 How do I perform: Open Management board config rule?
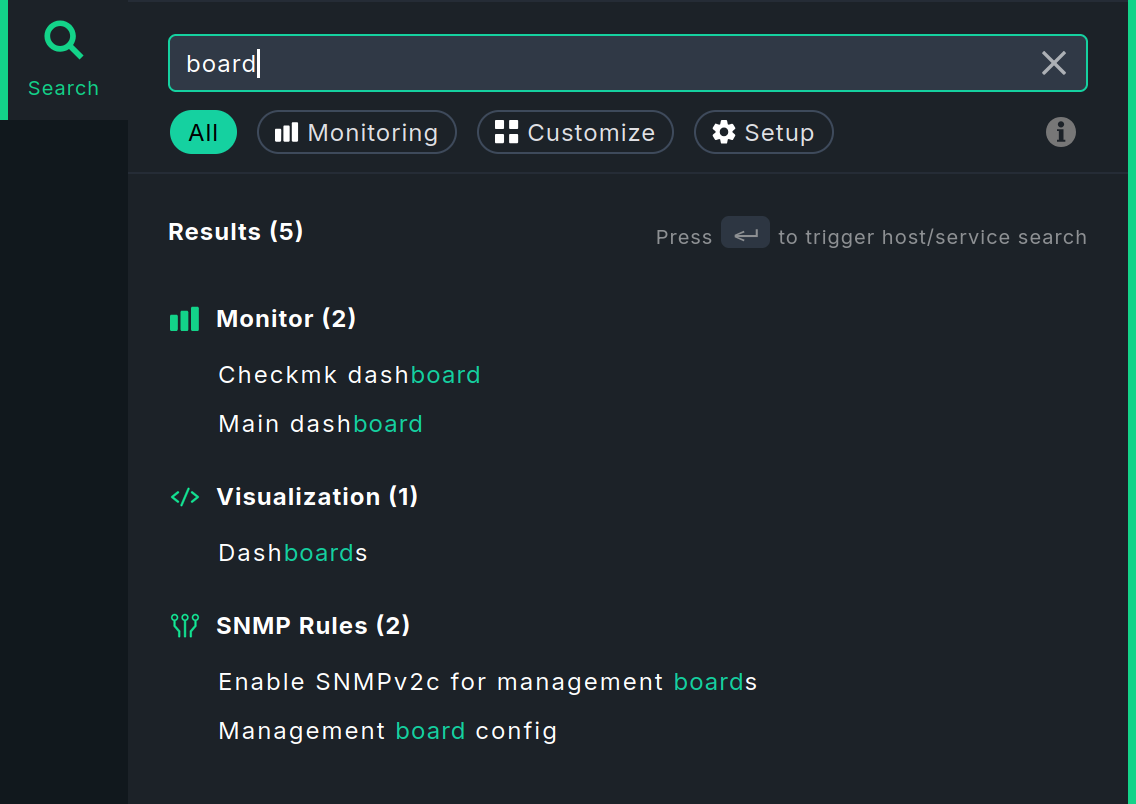click(387, 731)
